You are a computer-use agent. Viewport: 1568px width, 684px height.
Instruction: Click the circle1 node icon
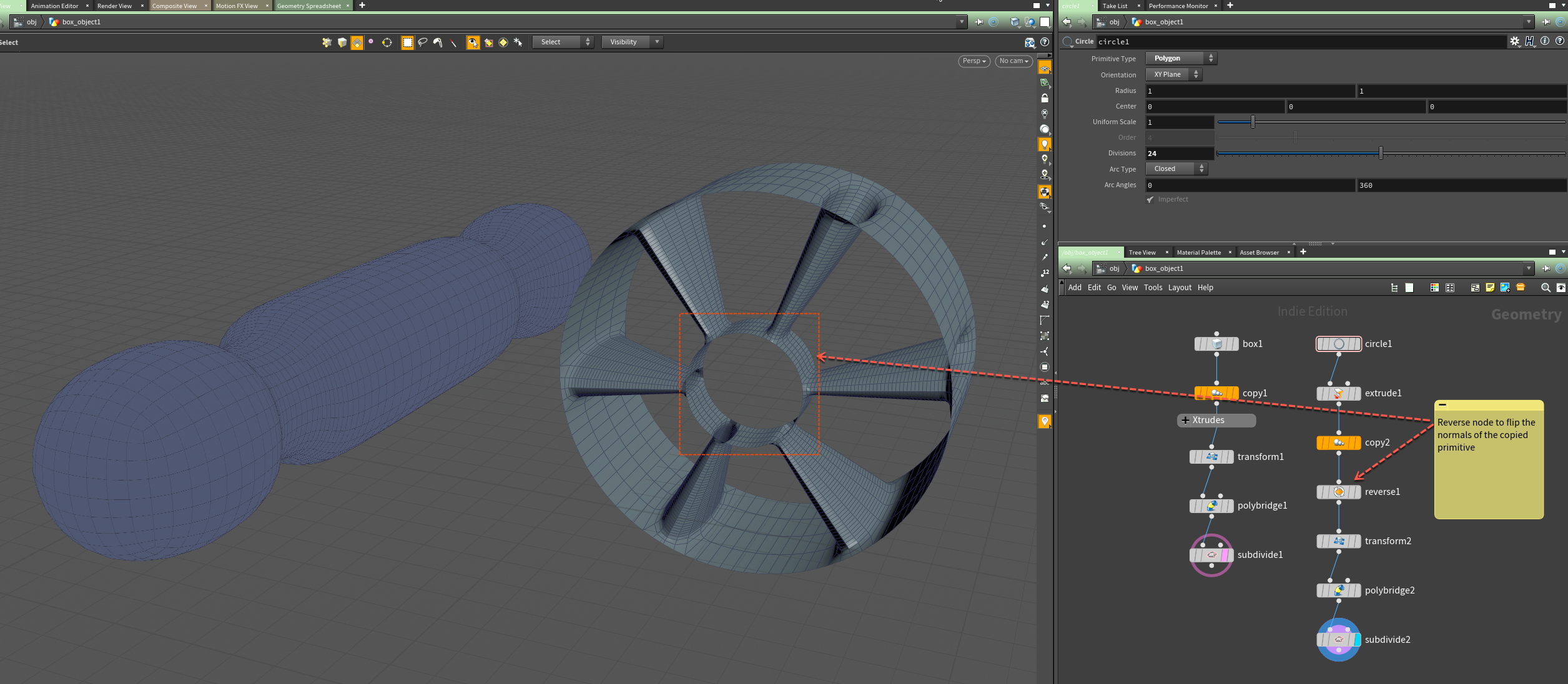[1339, 344]
